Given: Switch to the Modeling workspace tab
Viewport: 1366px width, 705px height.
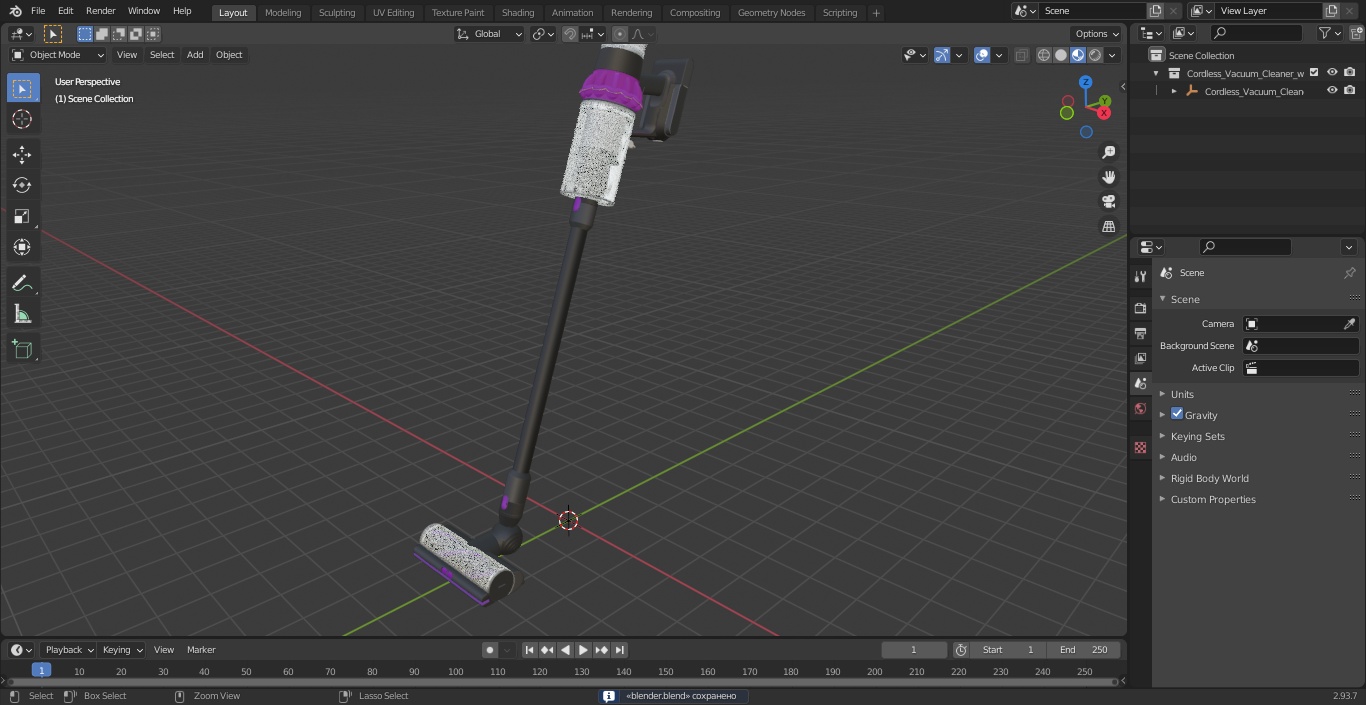Looking at the screenshot, I should pyautogui.click(x=283, y=12).
